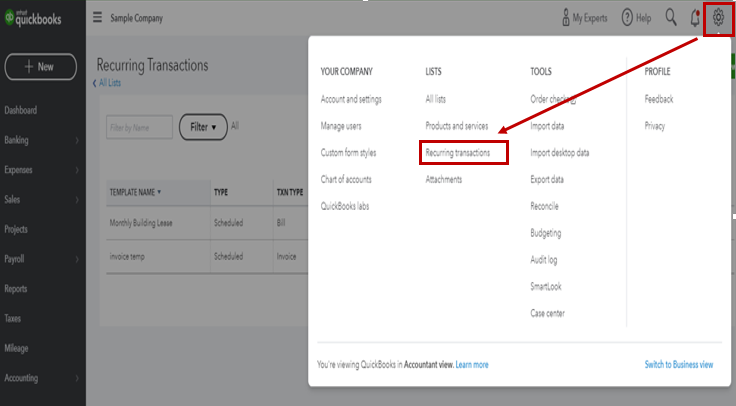
Task: Click the search magnifier icon
Action: (671, 18)
